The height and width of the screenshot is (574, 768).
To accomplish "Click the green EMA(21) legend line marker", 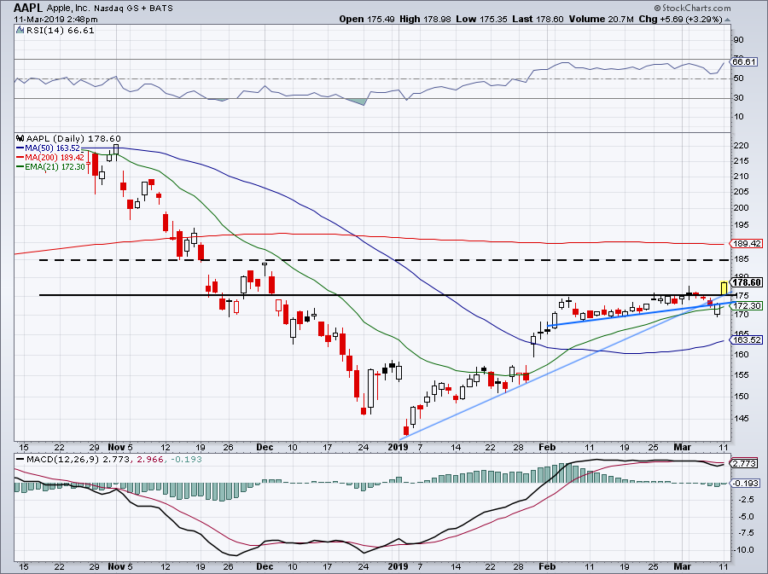I will point(20,167).
